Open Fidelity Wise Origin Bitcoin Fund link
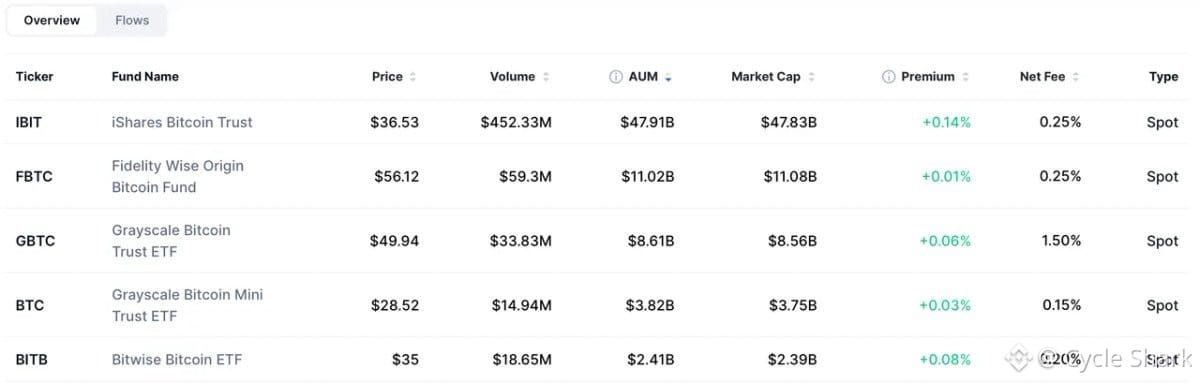The image size is (1200, 383). 178,176
